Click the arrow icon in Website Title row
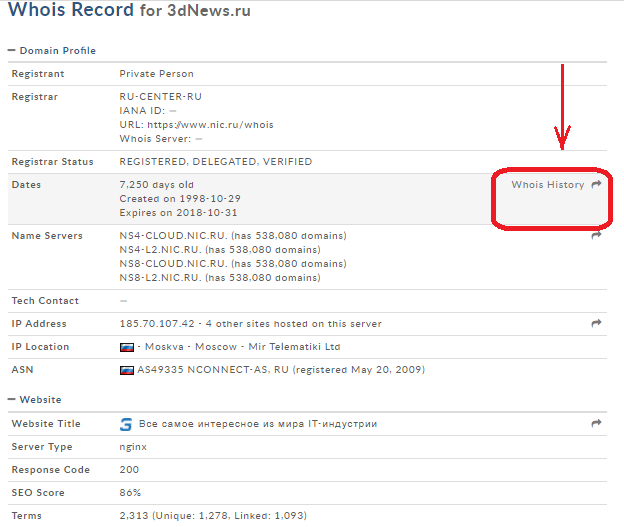The image size is (624, 527). 596,423
